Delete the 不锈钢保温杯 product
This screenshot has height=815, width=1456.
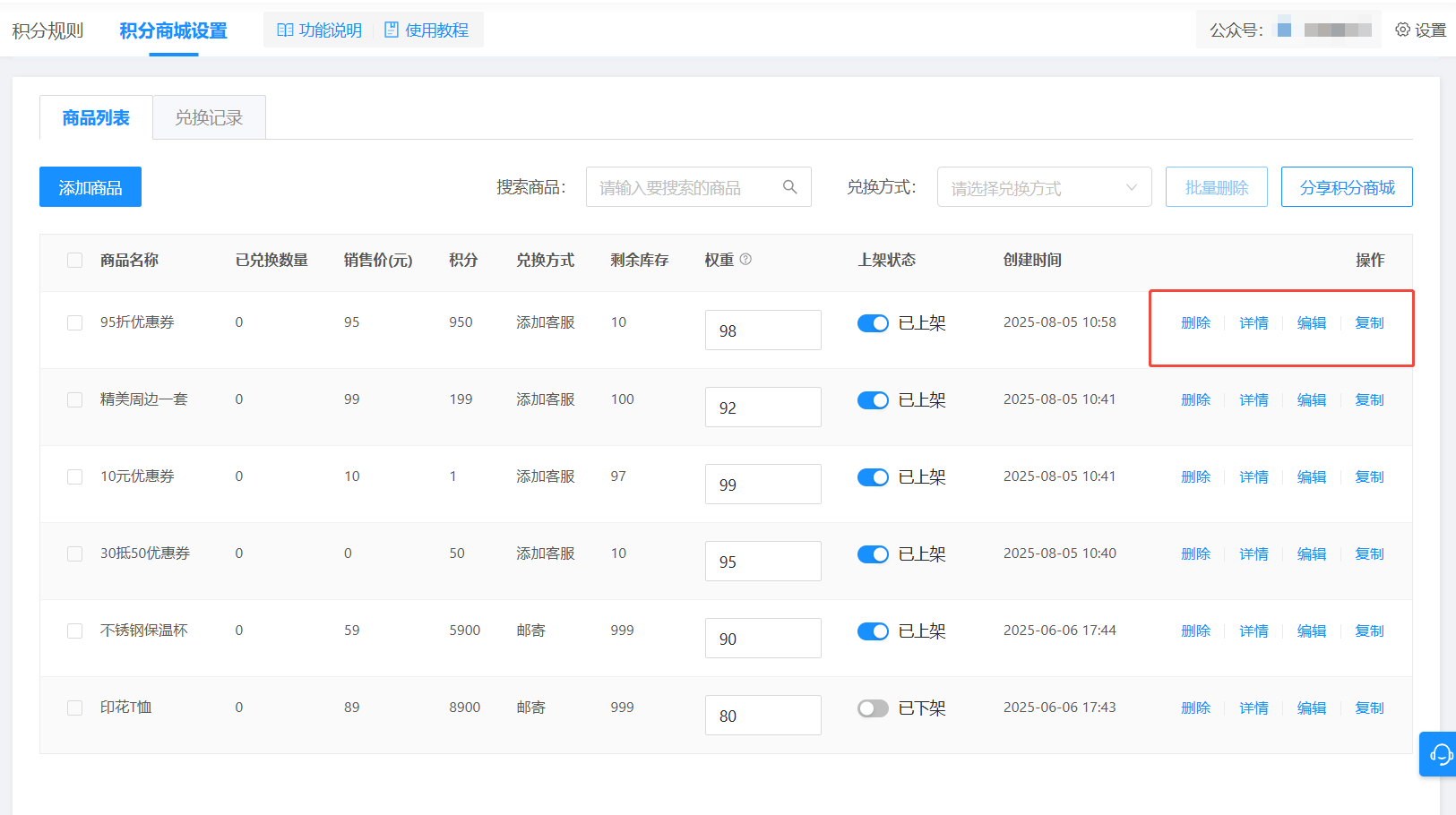click(1195, 631)
